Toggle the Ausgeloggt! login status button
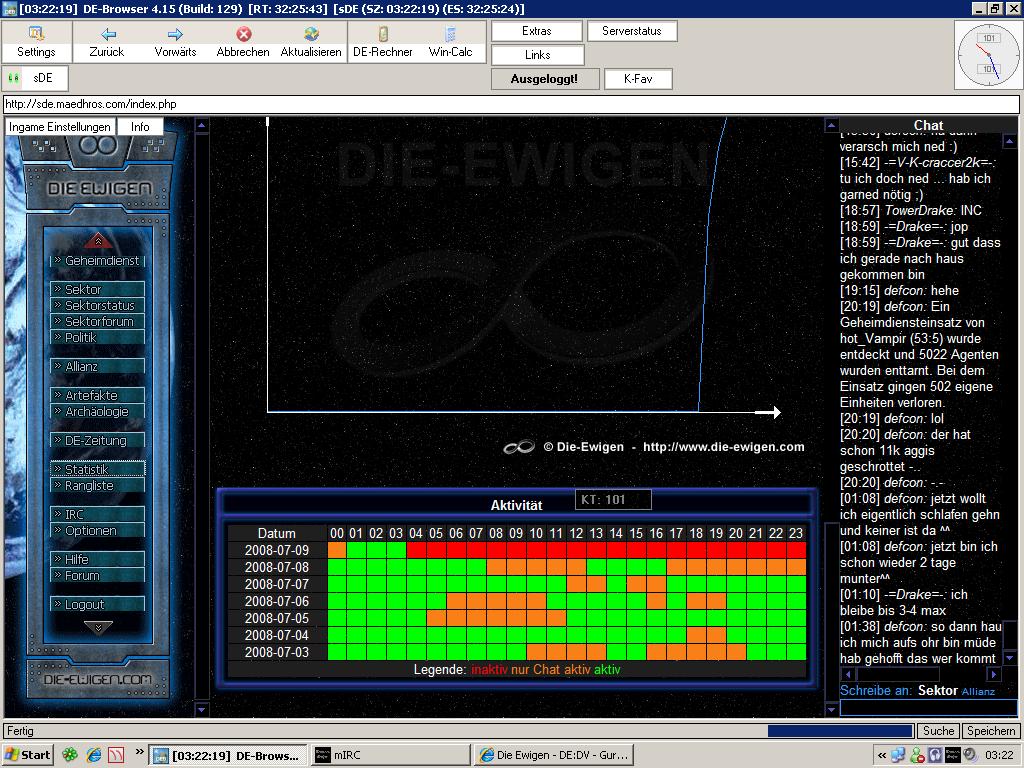Image resolution: width=1024 pixels, height=768 pixels. [x=544, y=78]
